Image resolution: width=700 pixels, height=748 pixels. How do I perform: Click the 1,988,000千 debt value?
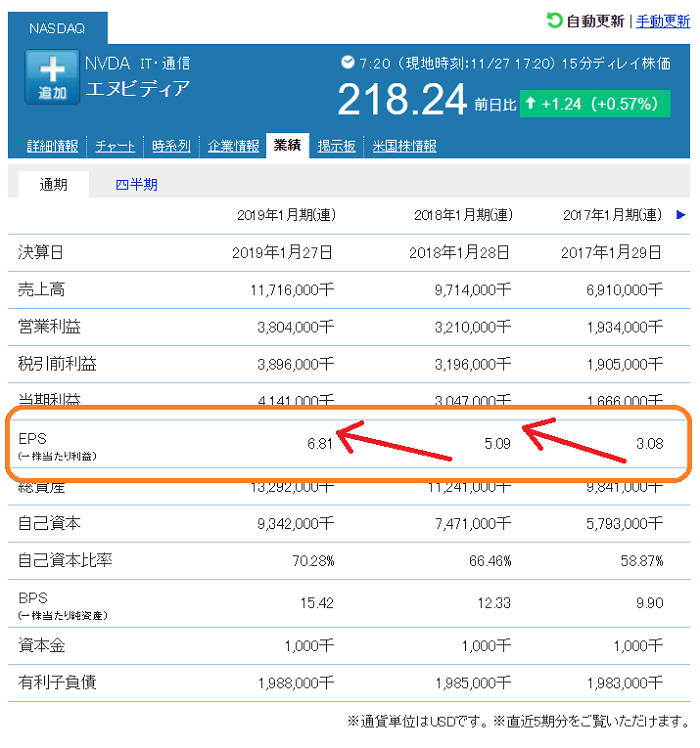tap(296, 683)
